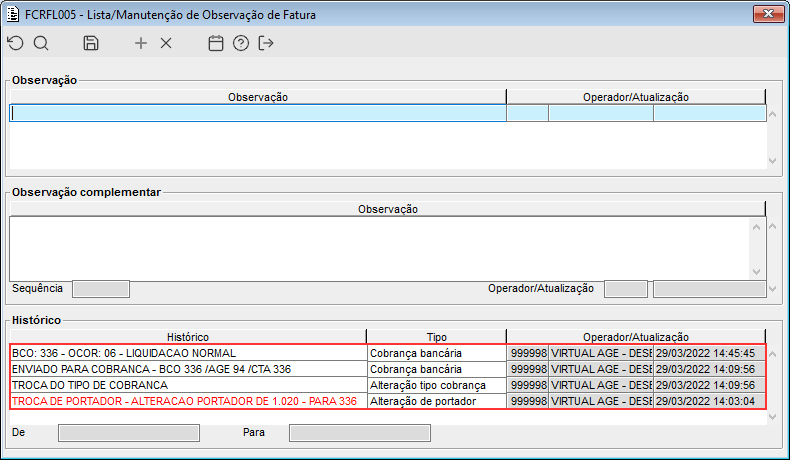Image resolution: width=790 pixels, height=460 pixels.
Task: Click Operador/Atualização header in top grid
Action: click(x=636, y=97)
